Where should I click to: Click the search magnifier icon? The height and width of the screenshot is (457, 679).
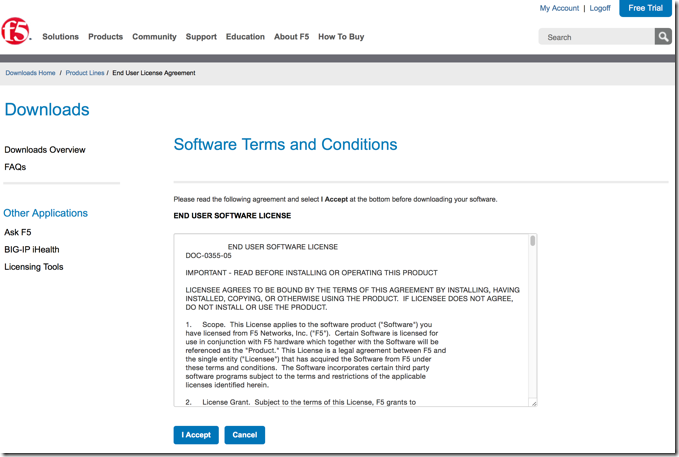pos(663,37)
